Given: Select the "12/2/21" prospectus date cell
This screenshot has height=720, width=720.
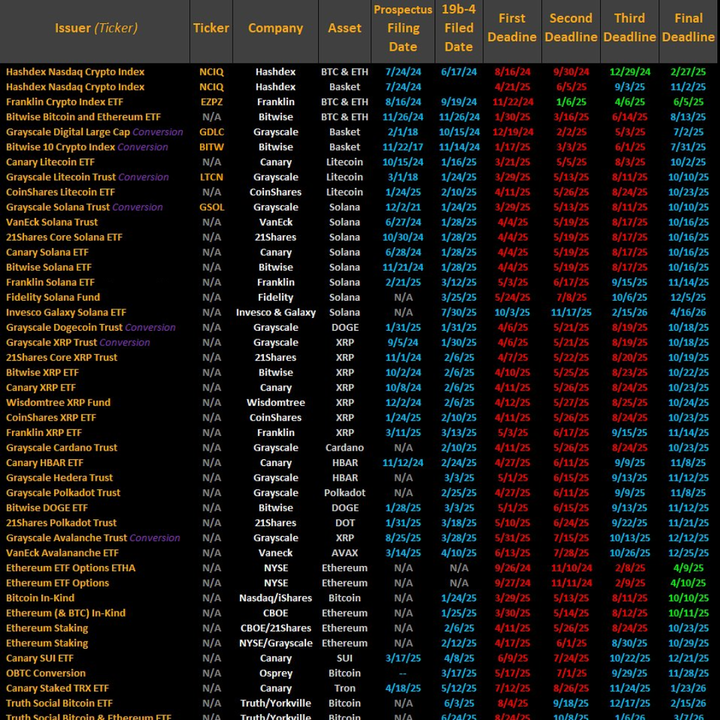Looking at the screenshot, I should coord(403,207).
